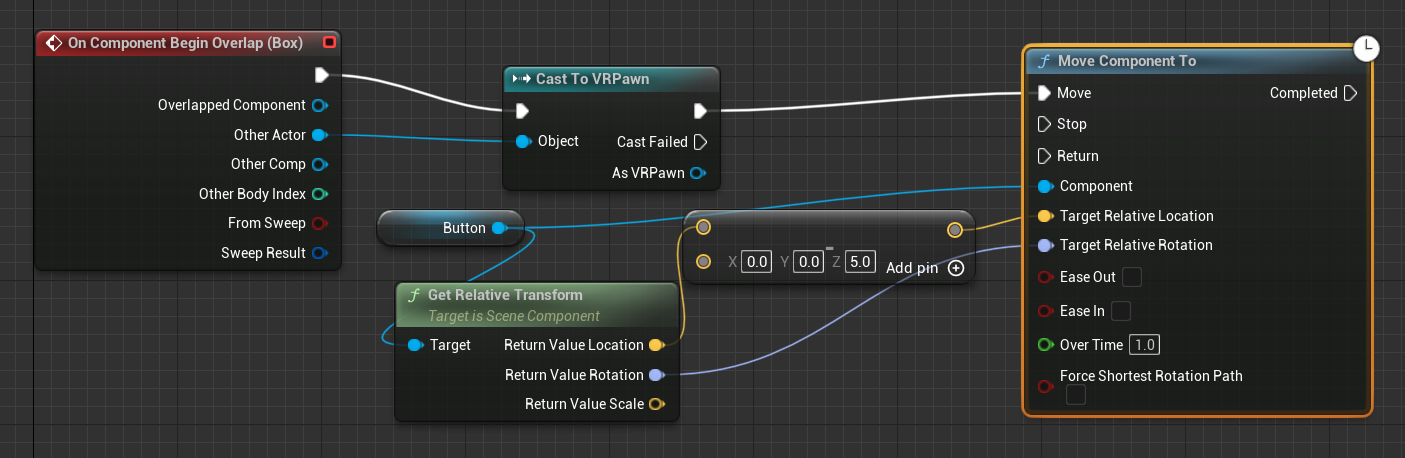Click the X value field on add node

(757, 262)
